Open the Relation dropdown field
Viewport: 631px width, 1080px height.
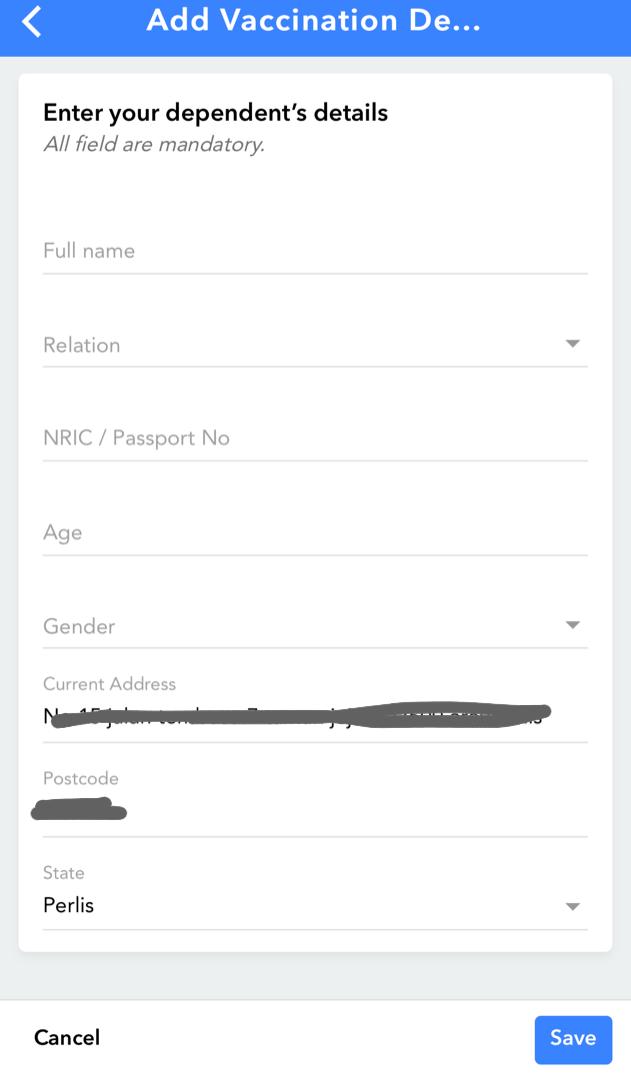pyautogui.click(x=300, y=345)
